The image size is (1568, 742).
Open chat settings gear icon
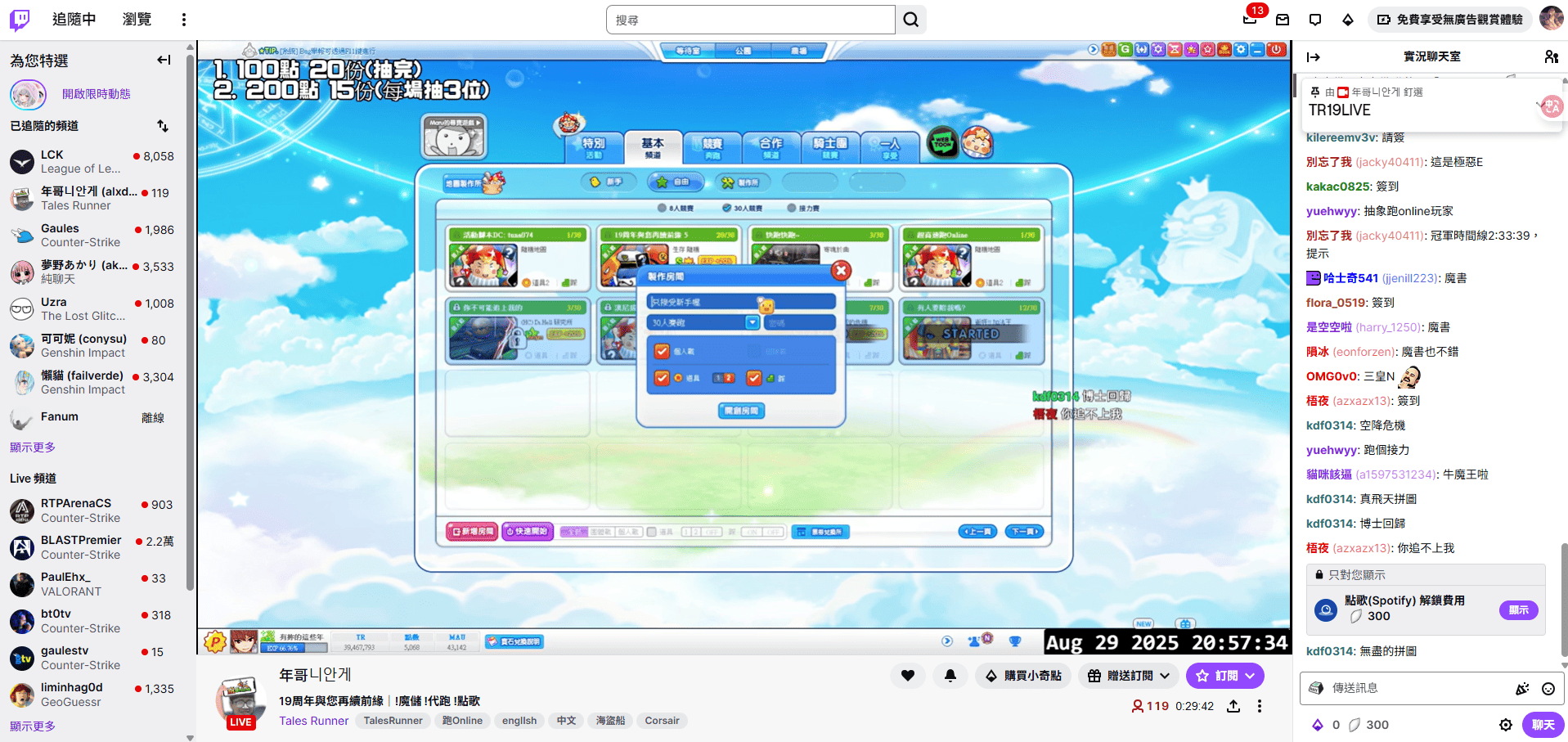tap(1505, 725)
